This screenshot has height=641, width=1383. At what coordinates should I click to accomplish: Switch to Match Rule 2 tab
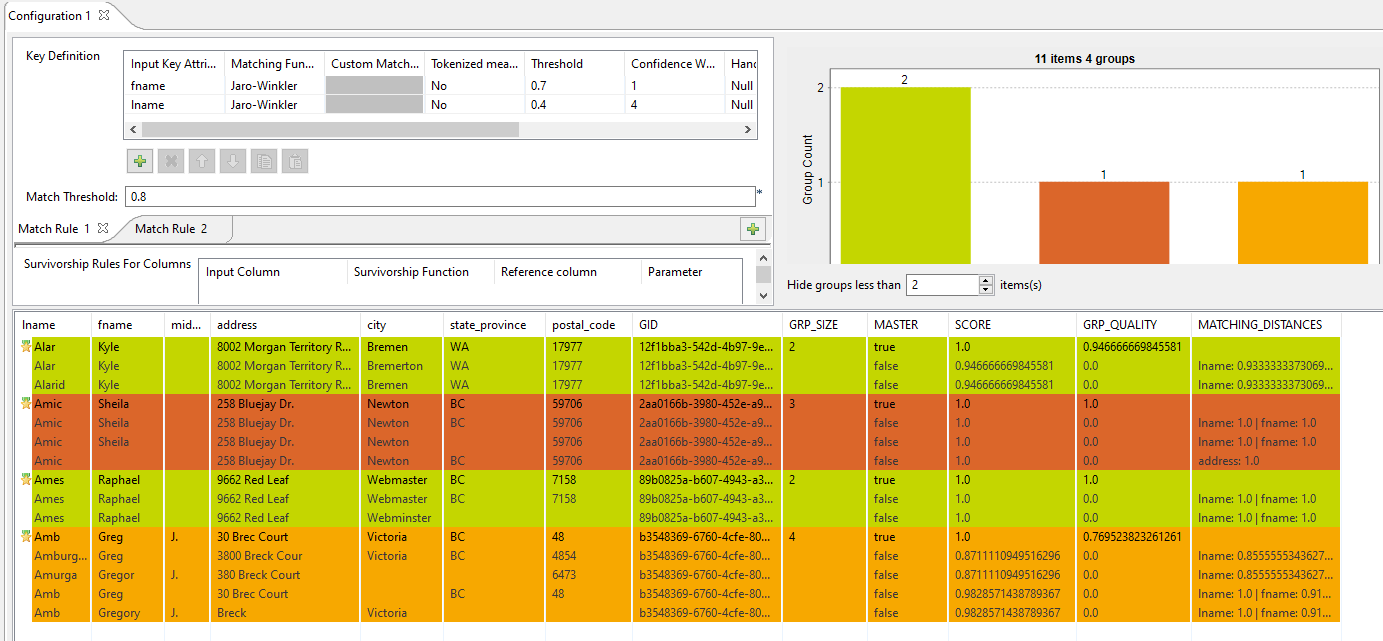tap(171, 229)
